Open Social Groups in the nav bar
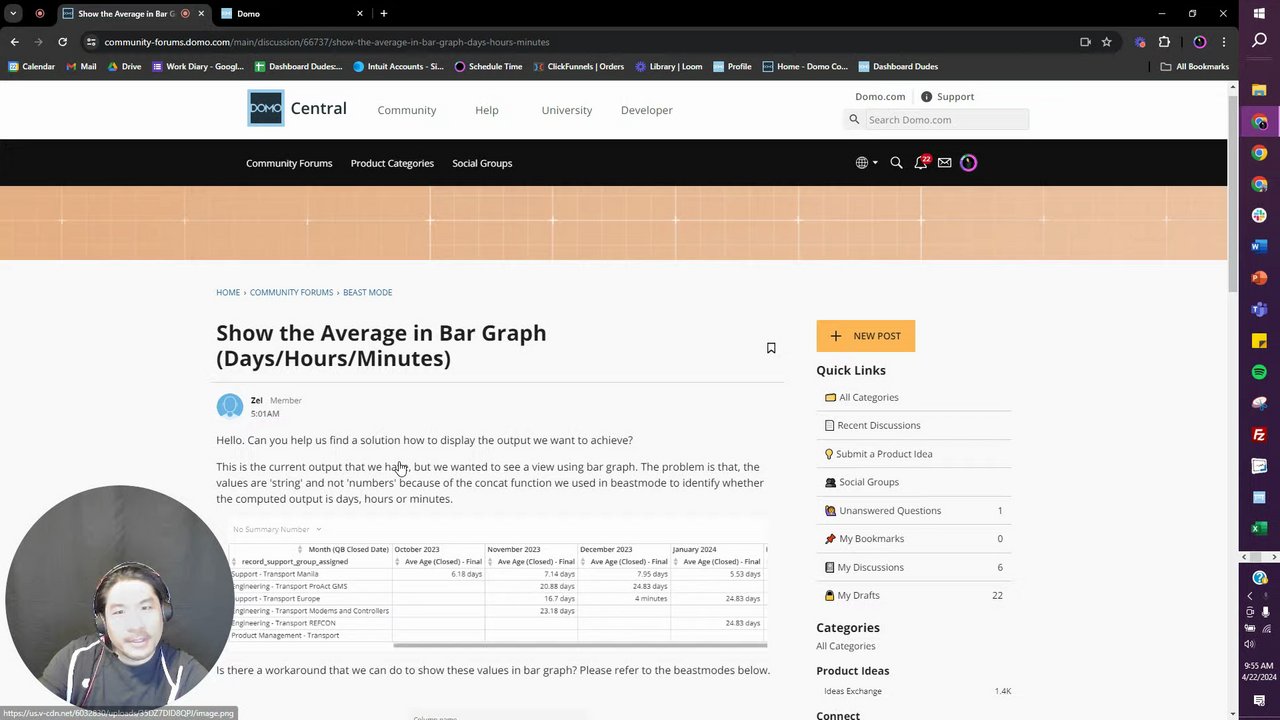The image size is (1280, 720). (482, 163)
